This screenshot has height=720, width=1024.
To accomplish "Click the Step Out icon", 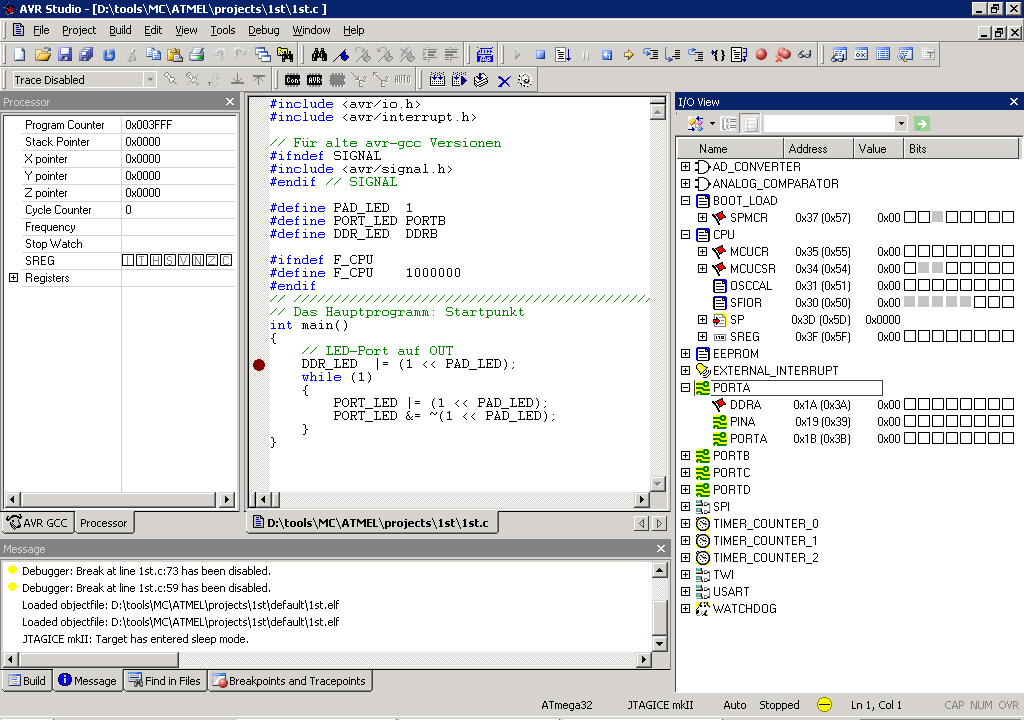I will (695, 55).
